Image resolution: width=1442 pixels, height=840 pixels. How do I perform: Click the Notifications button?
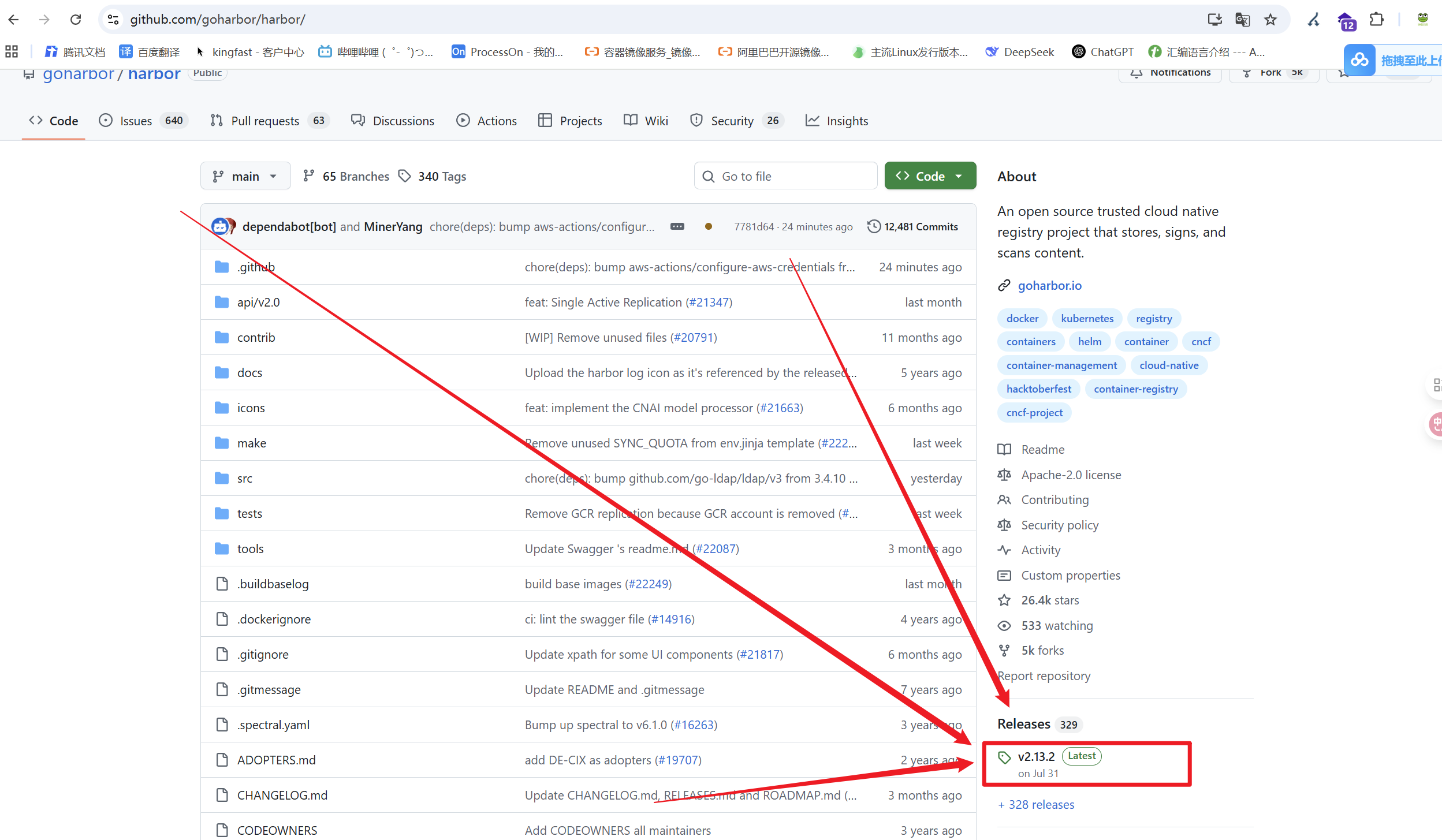coord(1170,72)
